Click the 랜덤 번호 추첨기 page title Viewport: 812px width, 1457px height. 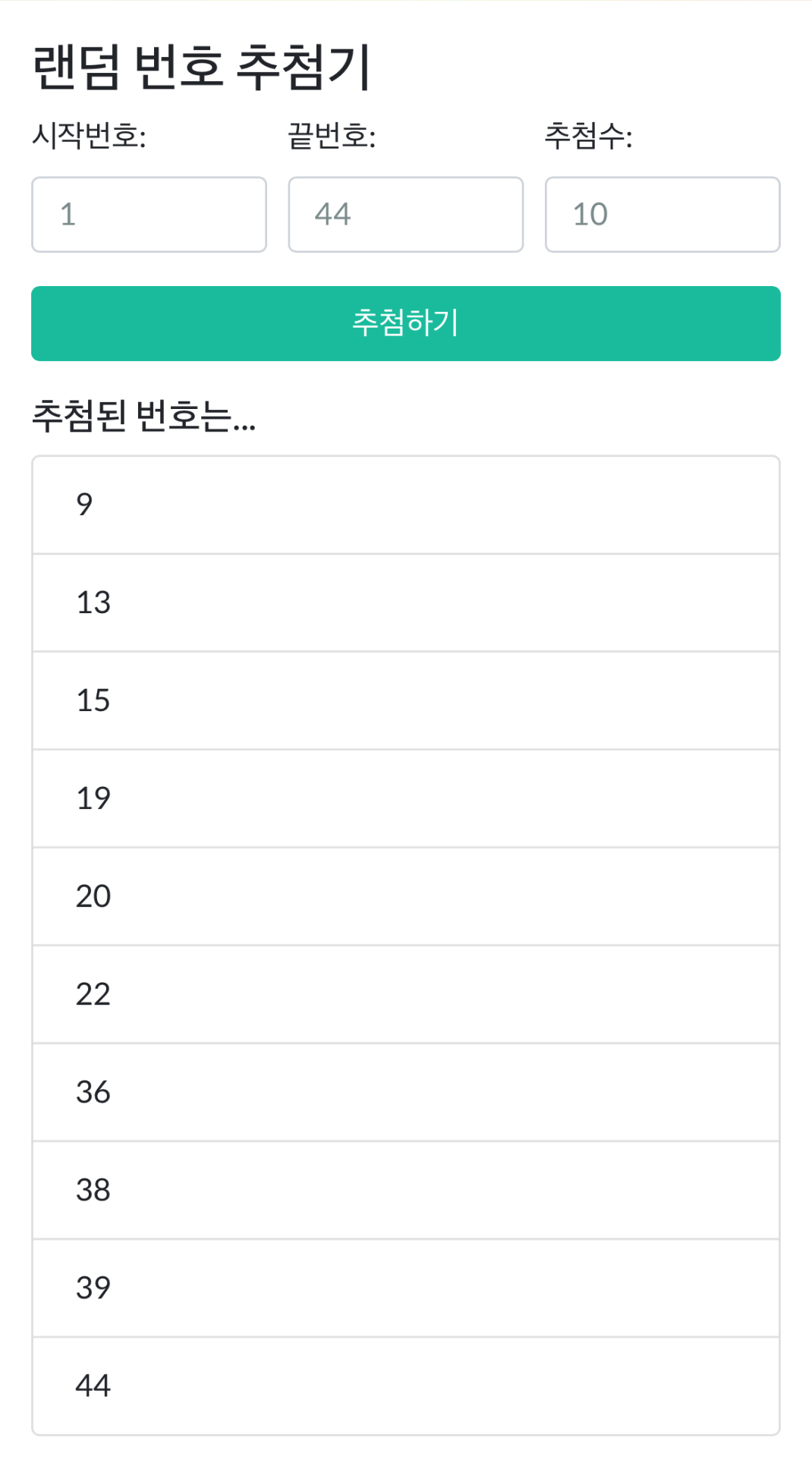click(202, 67)
